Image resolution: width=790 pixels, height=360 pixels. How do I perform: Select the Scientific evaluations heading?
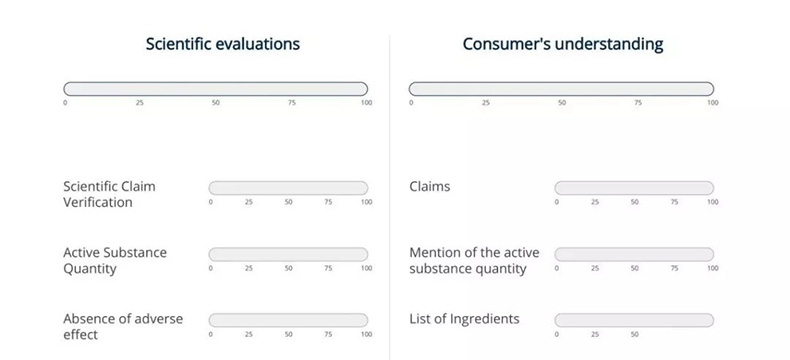[x=223, y=44]
